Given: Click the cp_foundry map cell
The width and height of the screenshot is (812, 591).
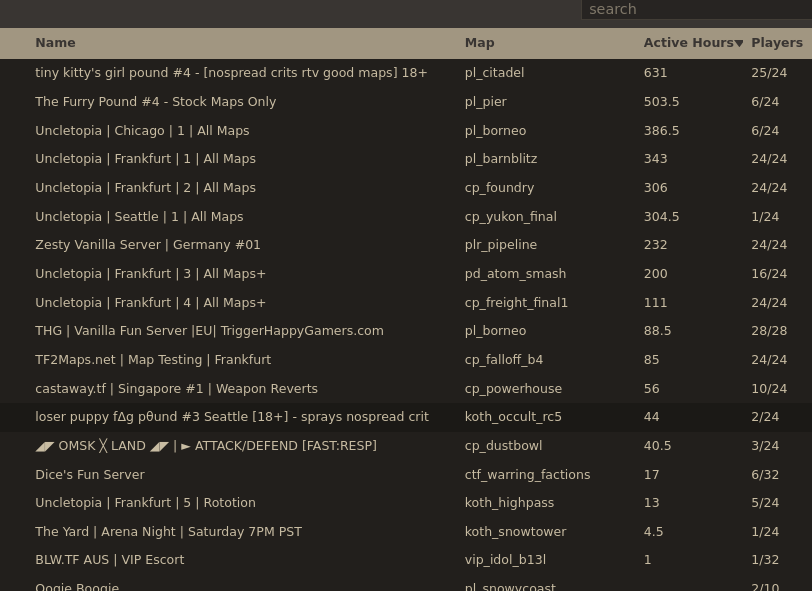Looking at the screenshot, I should [499, 188].
